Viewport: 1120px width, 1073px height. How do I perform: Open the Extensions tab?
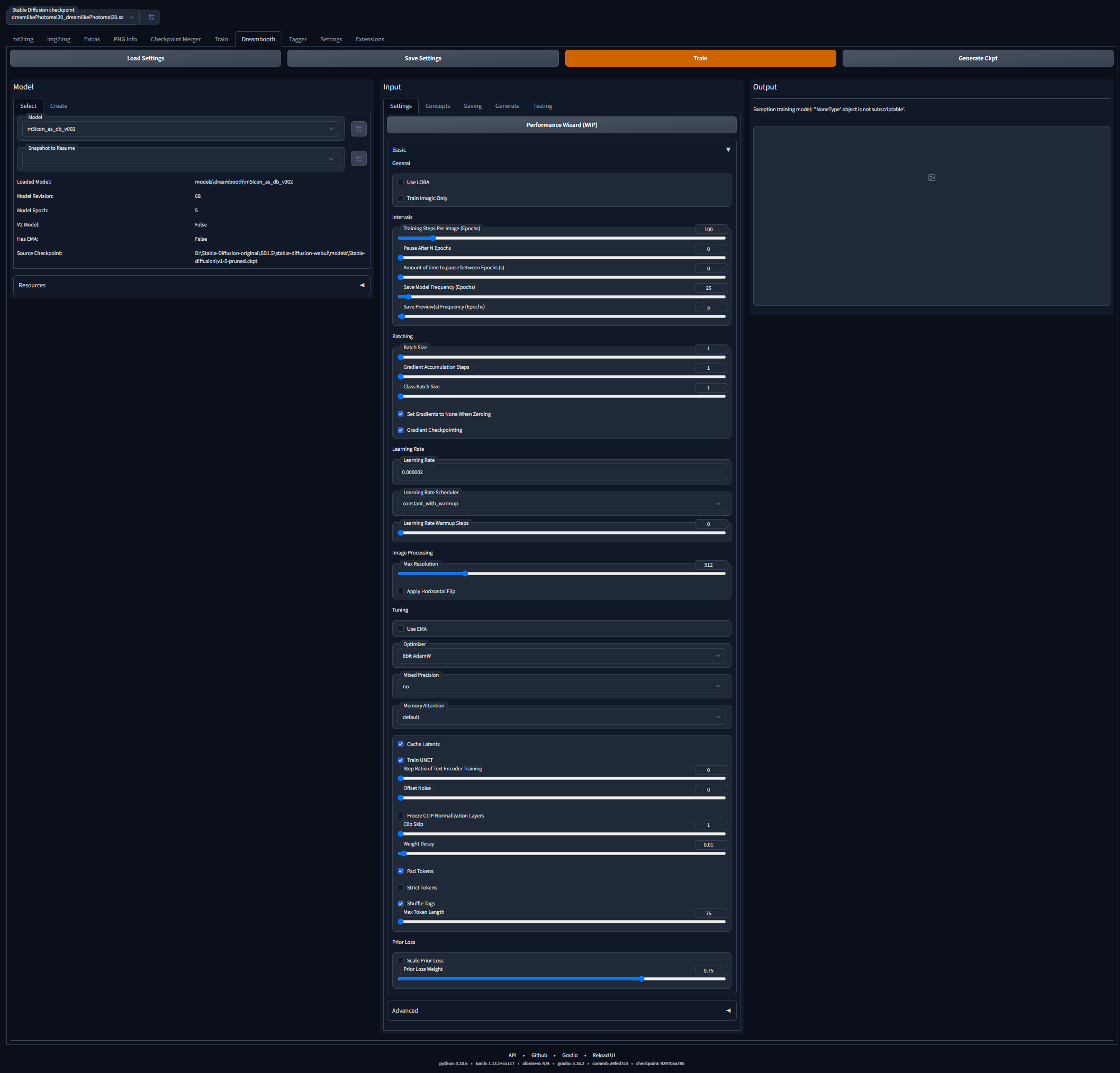369,40
